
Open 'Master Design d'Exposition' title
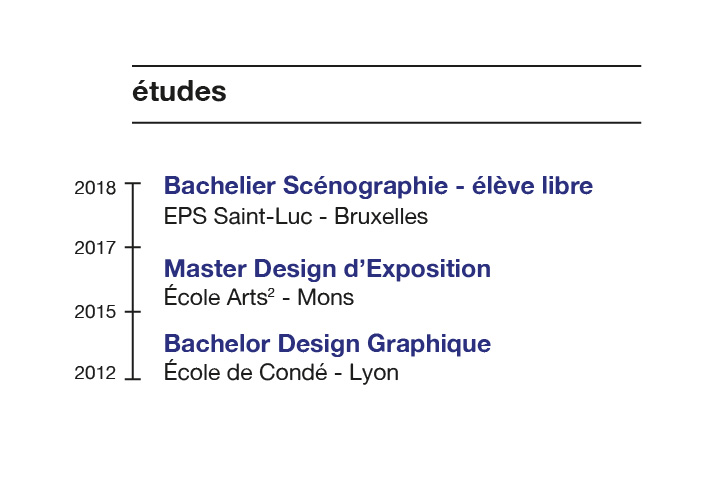click(327, 269)
